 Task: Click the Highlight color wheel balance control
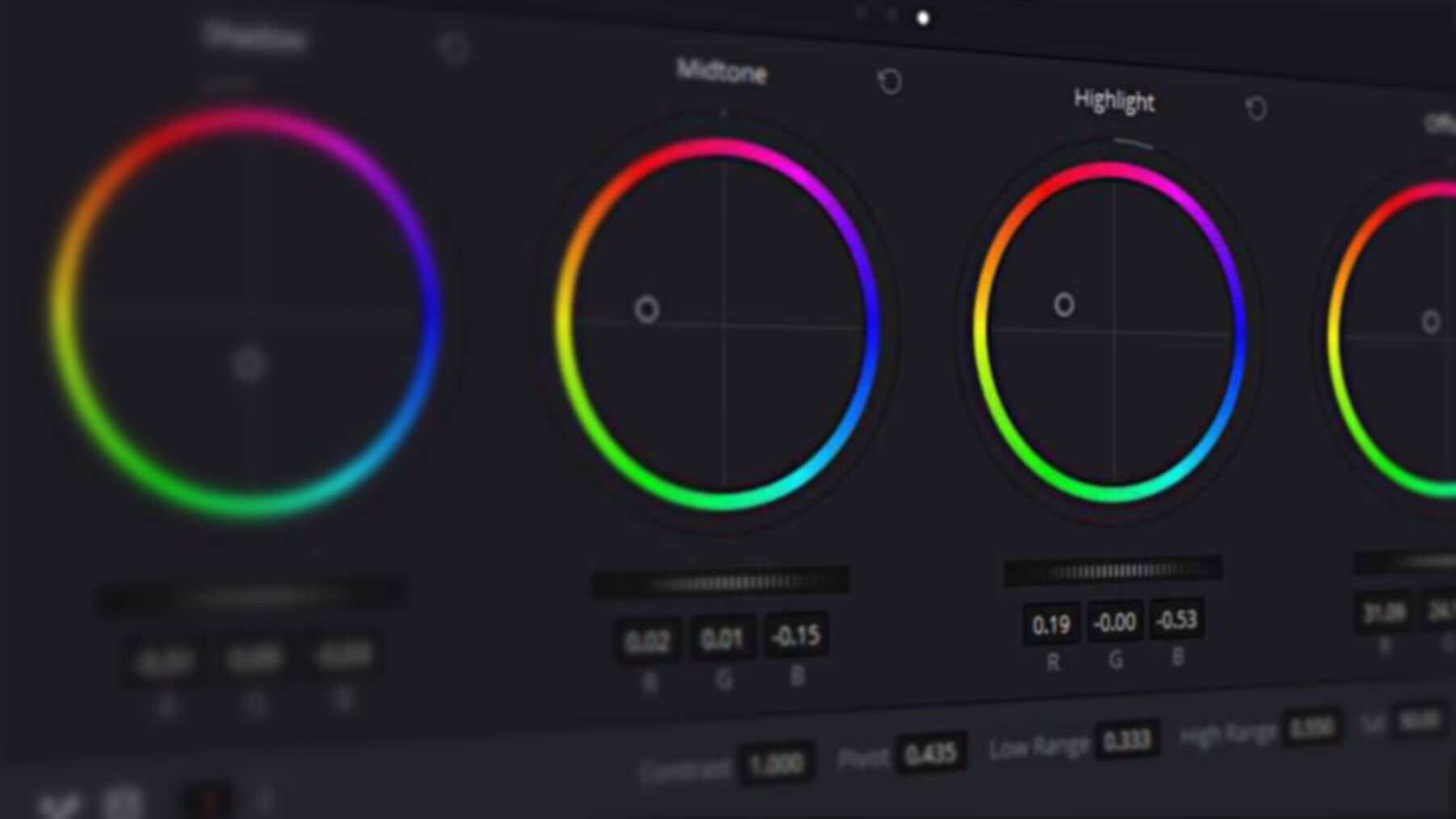click(x=1064, y=304)
